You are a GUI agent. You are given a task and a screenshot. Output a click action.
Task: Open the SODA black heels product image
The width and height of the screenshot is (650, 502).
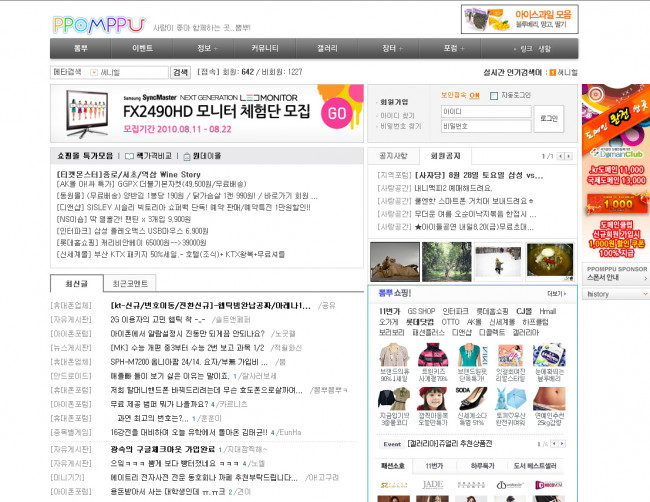point(471,399)
